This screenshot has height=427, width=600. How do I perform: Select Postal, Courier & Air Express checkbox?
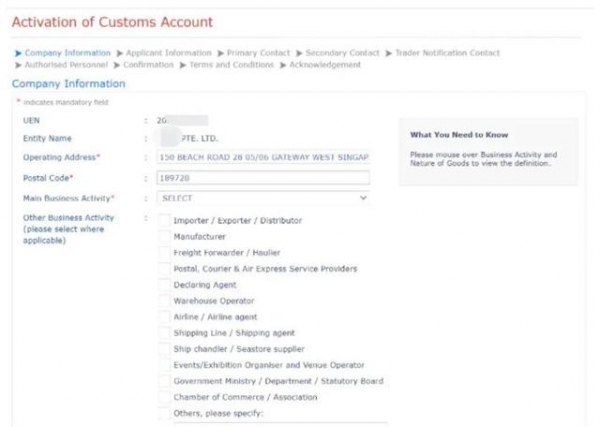[164, 268]
